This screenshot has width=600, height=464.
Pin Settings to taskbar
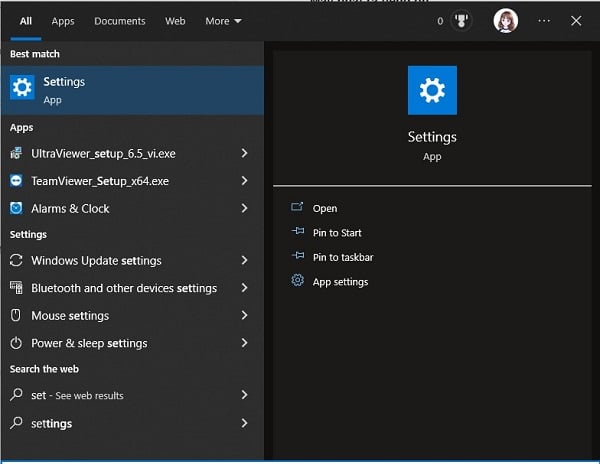tap(342, 257)
